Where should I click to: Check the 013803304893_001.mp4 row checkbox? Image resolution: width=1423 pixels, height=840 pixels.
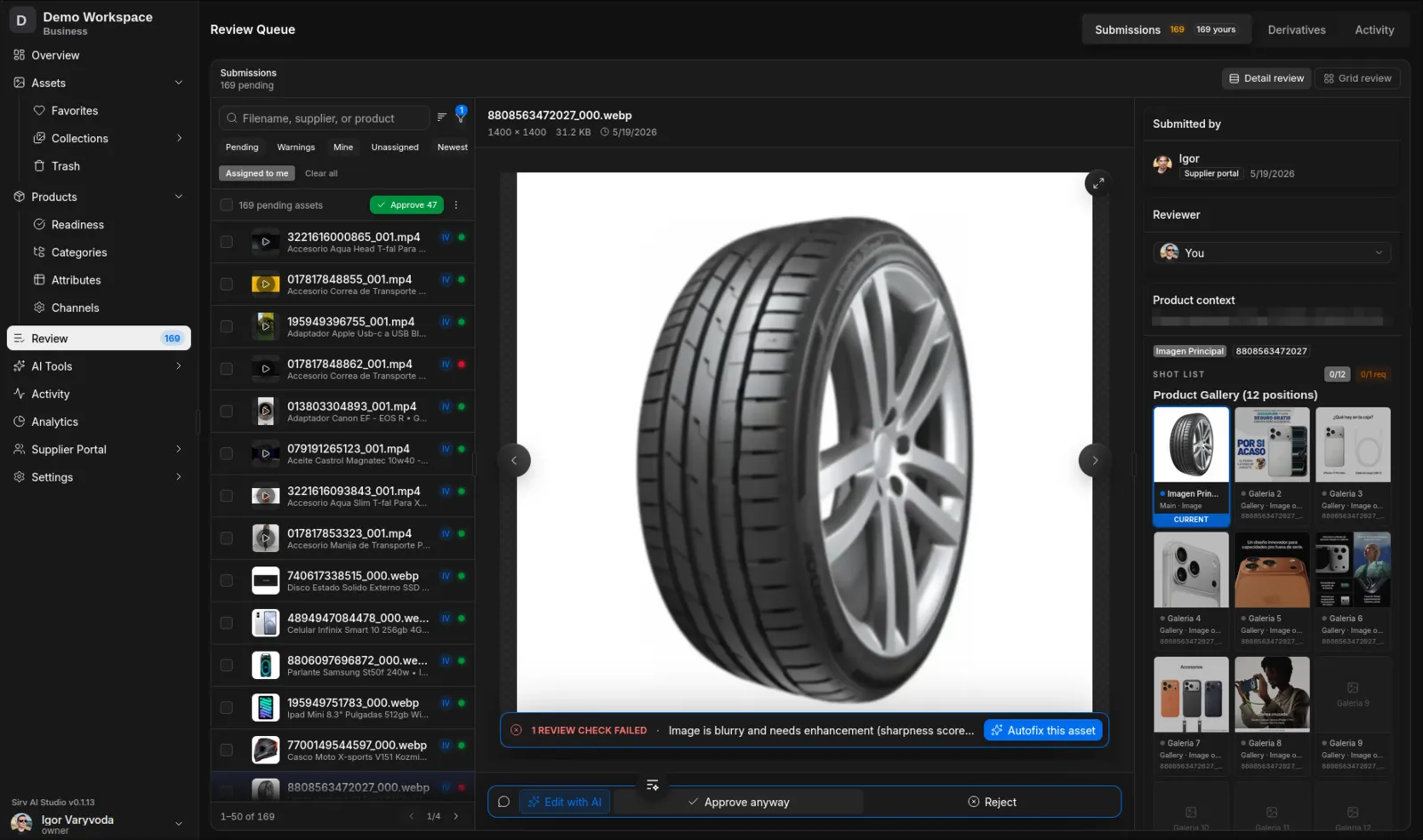(227, 411)
